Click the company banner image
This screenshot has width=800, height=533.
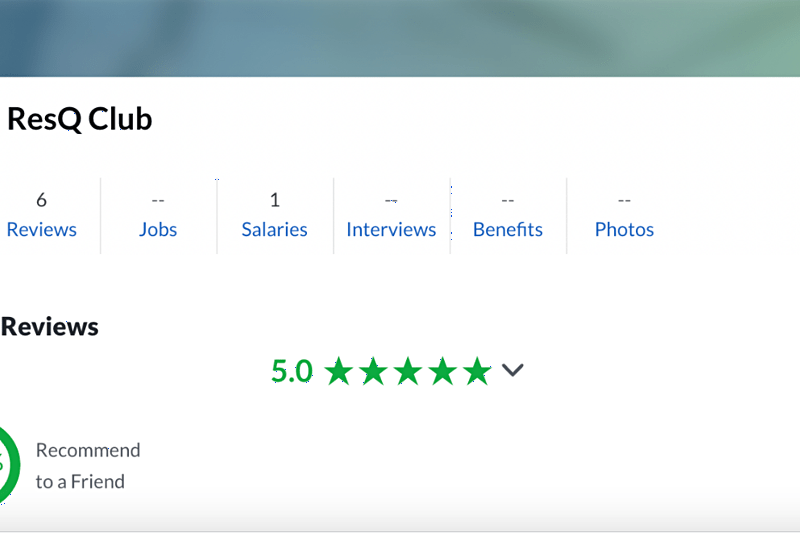(x=400, y=38)
